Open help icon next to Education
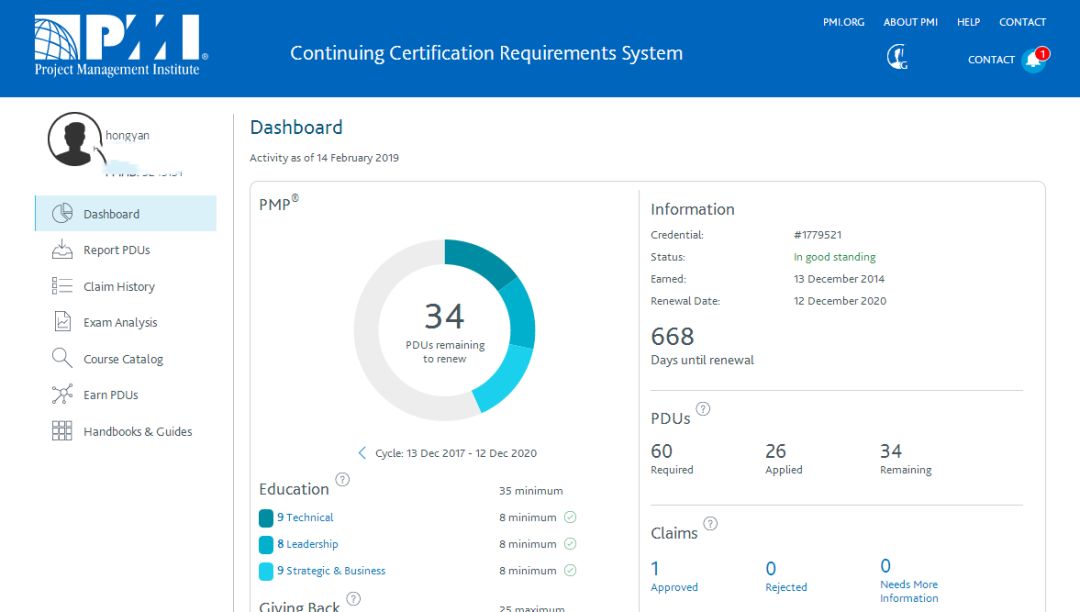The width and height of the screenshot is (1080, 612). click(342, 479)
